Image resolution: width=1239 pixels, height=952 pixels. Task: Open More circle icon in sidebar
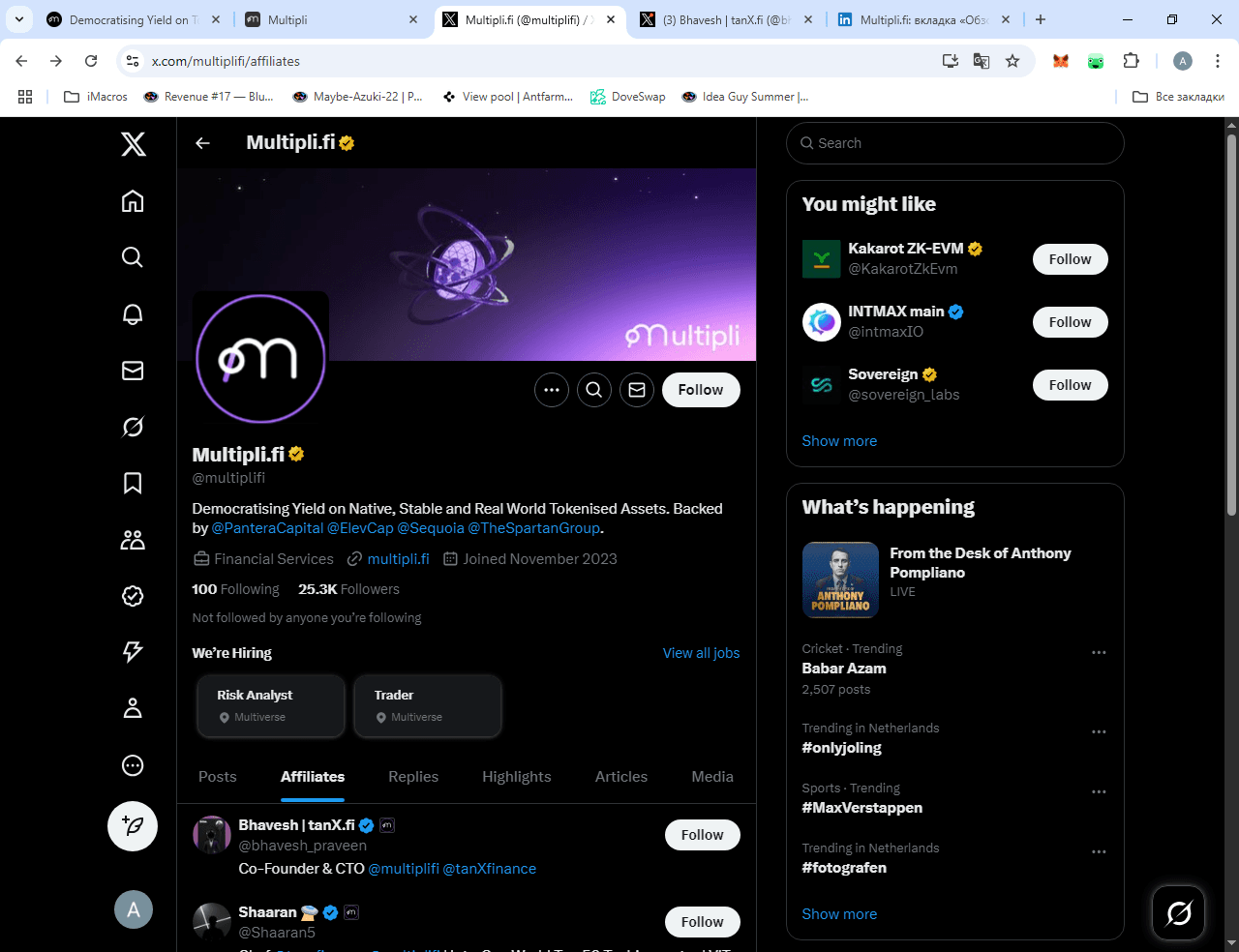pyautogui.click(x=133, y=765)
